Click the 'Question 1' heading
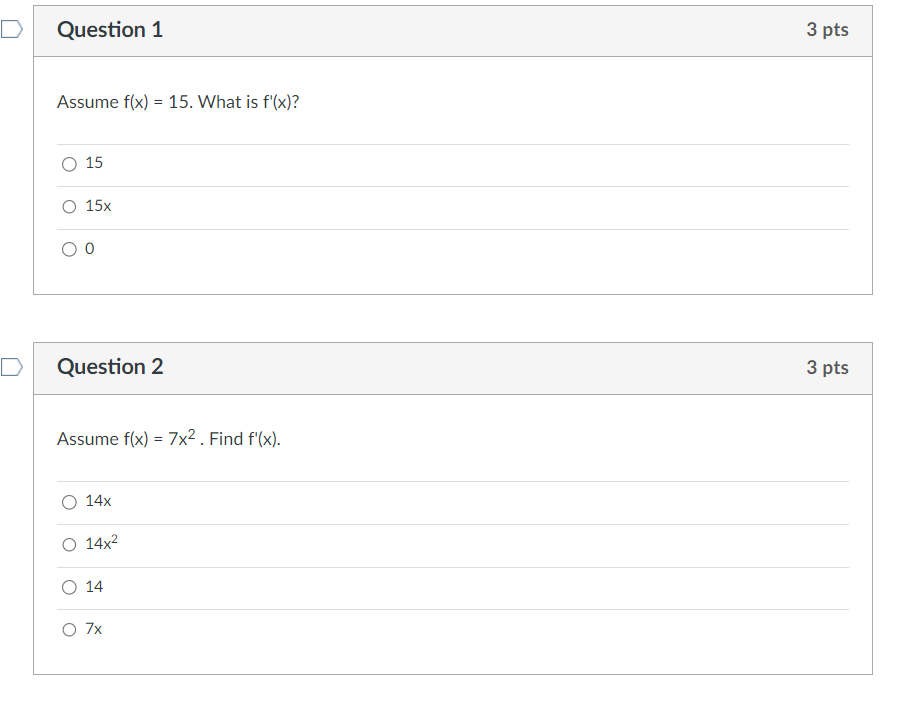 pyautogui.click(x=110, y=30)
